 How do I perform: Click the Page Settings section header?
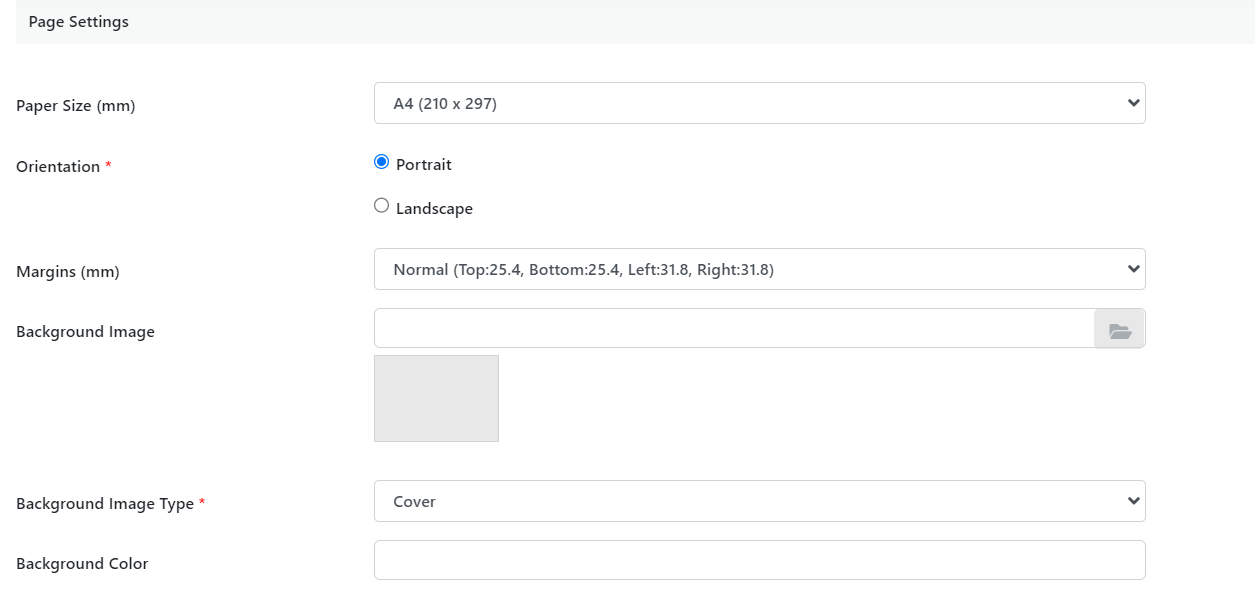[x=79, y=21]
